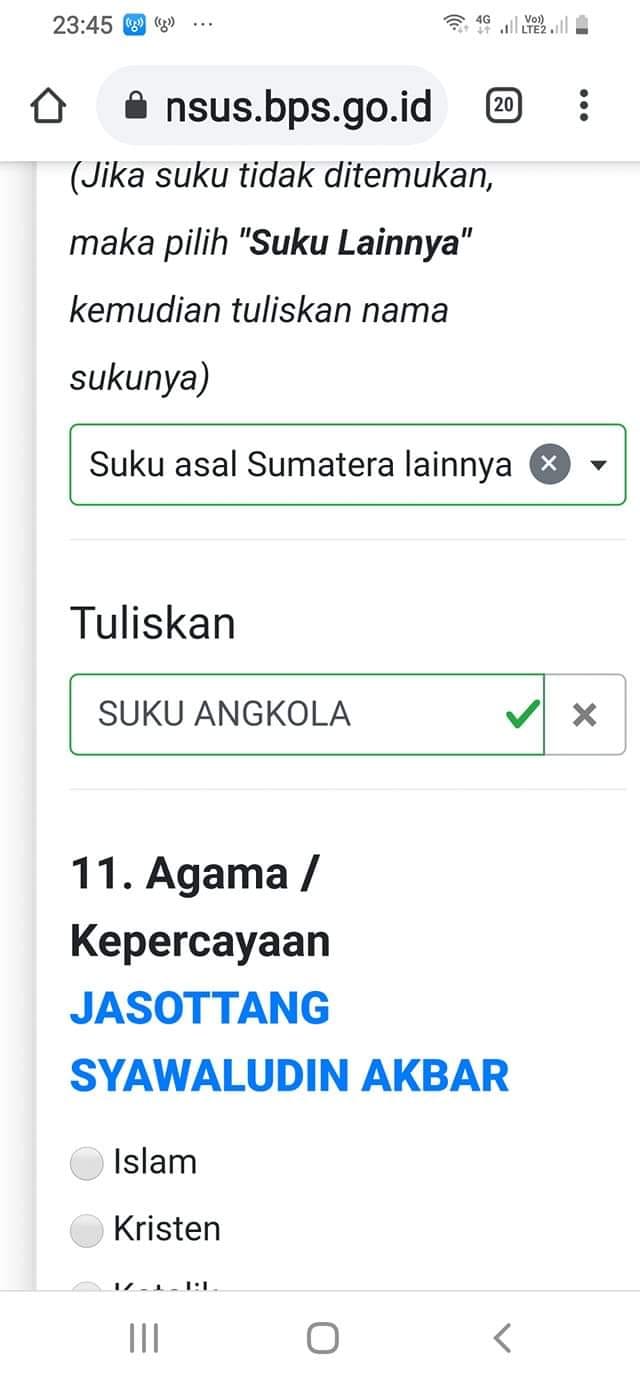Image resolution: width=640 pixels, height=1386 pixels.
Task: Tap the Android home navigation button
Action: click(322, 1338)
